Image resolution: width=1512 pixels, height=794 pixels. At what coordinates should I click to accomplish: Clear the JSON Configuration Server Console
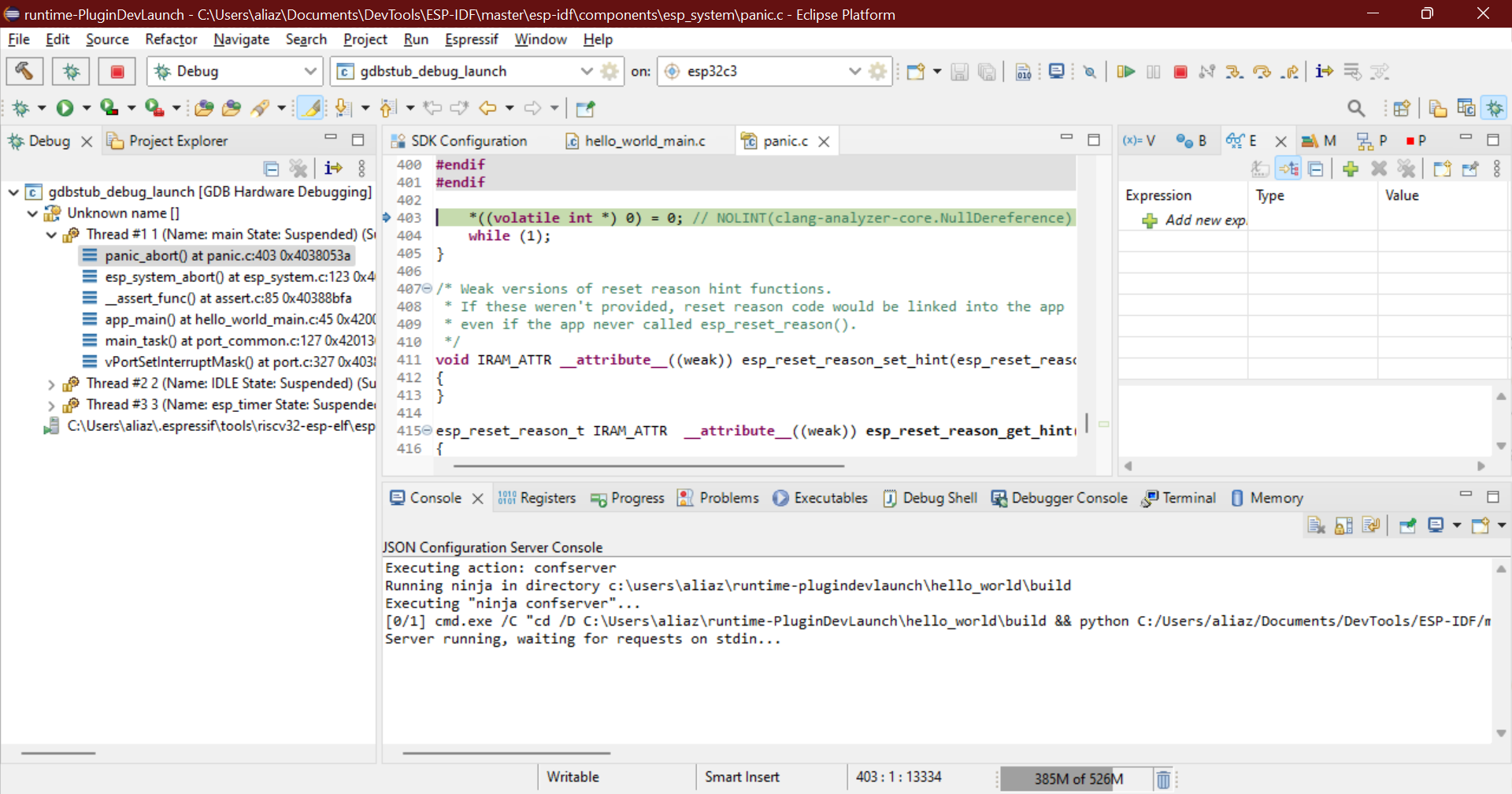click(x=1317, y=525)
